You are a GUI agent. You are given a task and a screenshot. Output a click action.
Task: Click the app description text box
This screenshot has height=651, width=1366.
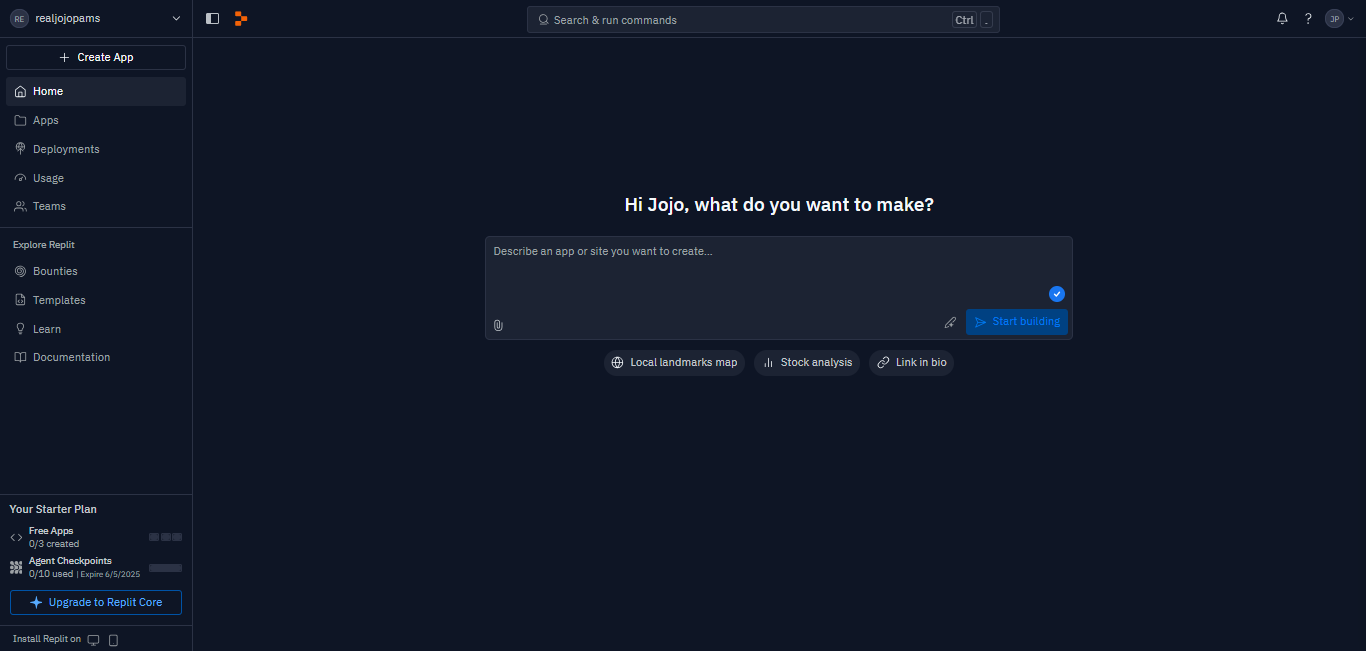tap(779, 270)
